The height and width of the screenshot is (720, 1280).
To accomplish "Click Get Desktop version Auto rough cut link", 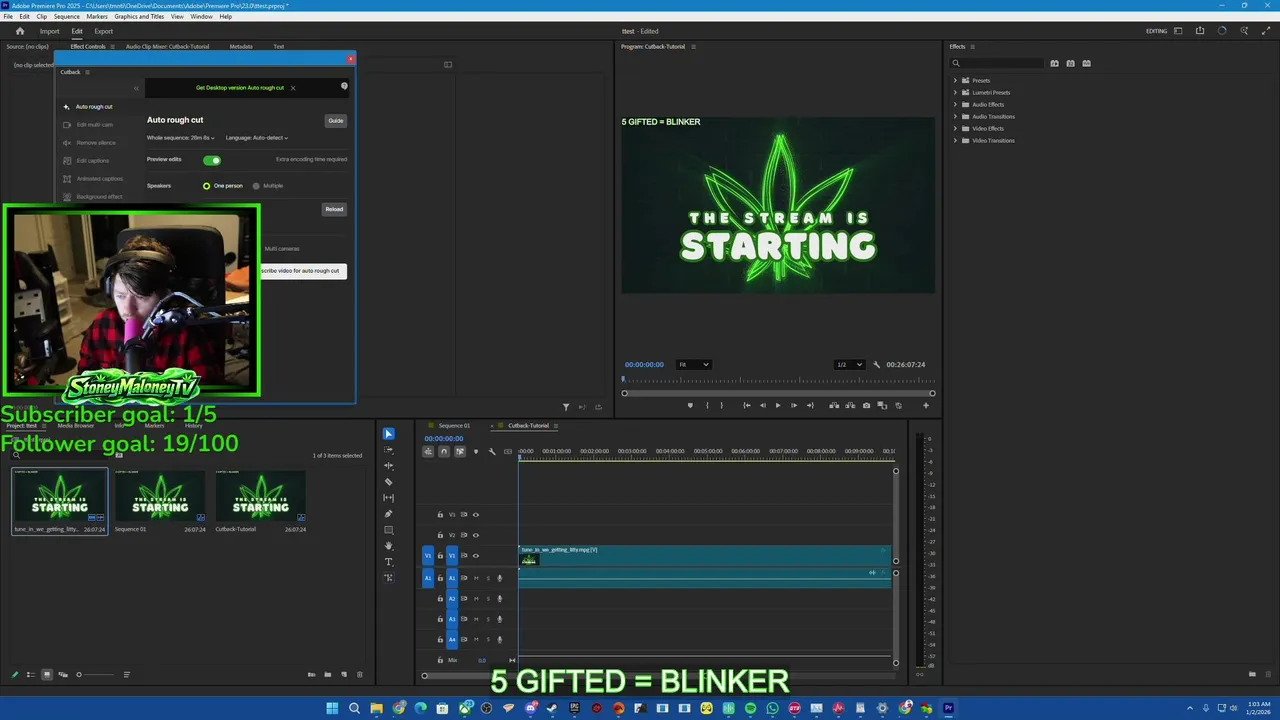I will (240, 88).
